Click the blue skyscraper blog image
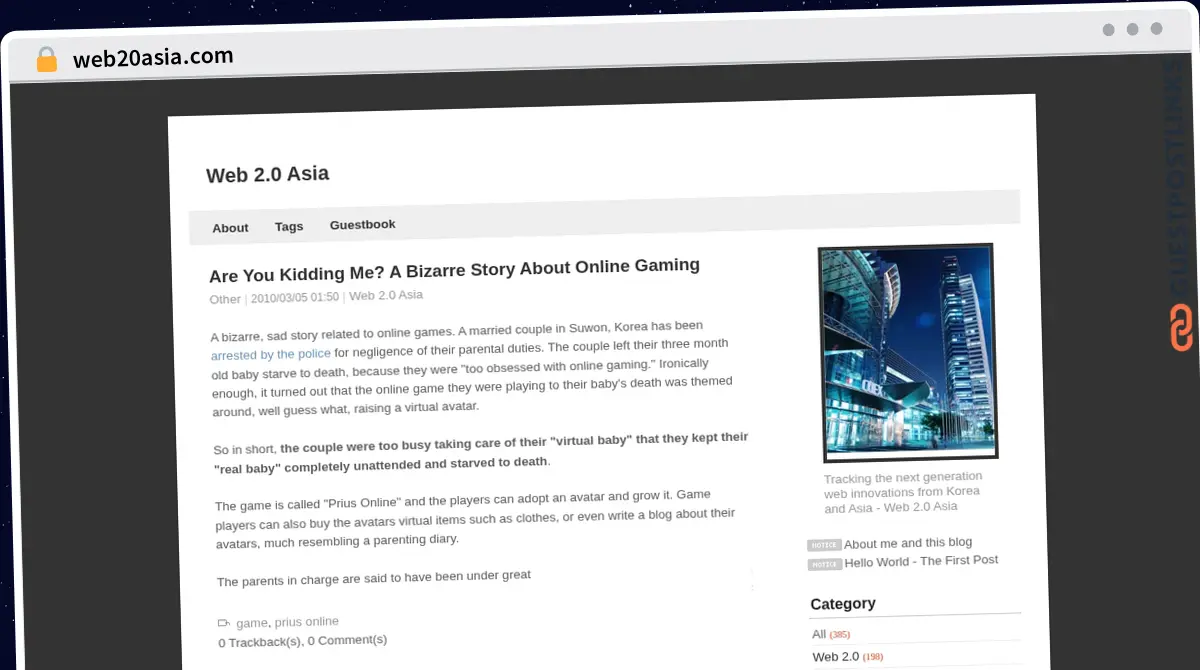Viewport: 1200px width, 670px height. (907, 352)
